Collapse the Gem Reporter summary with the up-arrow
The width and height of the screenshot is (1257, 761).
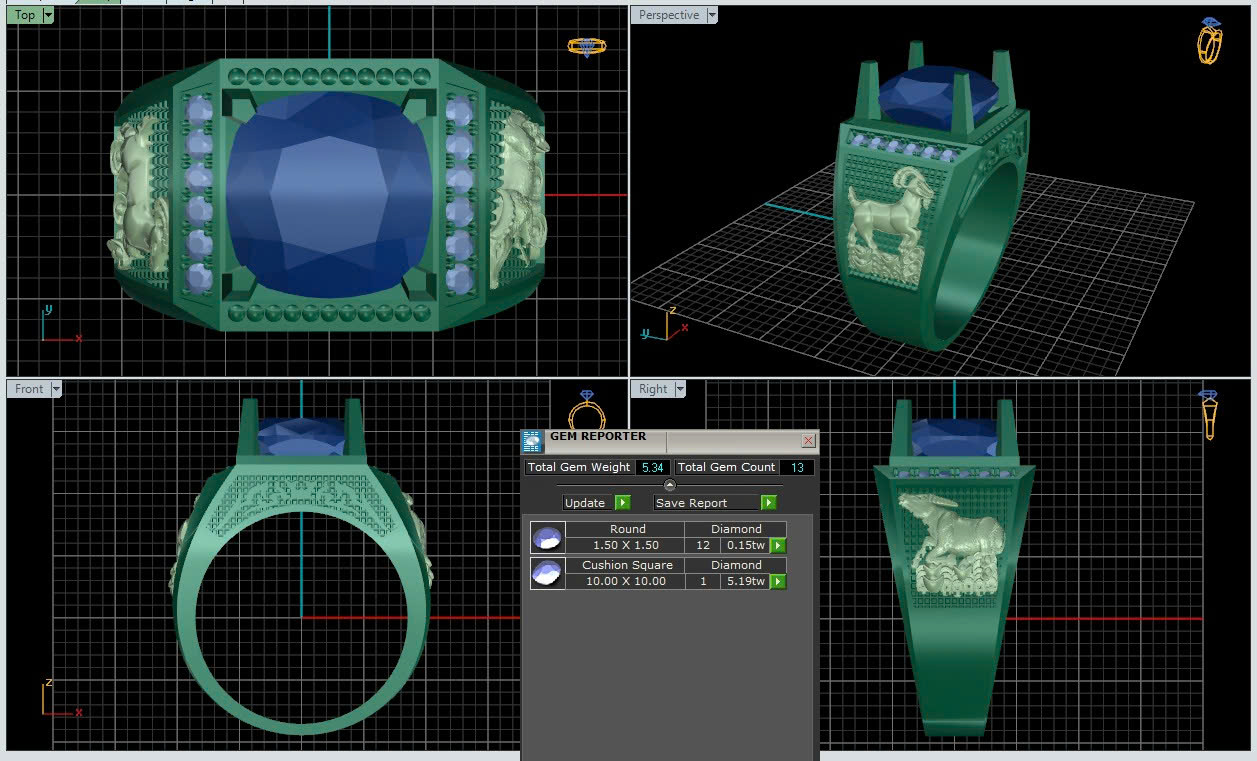click(x=670, y=485)
